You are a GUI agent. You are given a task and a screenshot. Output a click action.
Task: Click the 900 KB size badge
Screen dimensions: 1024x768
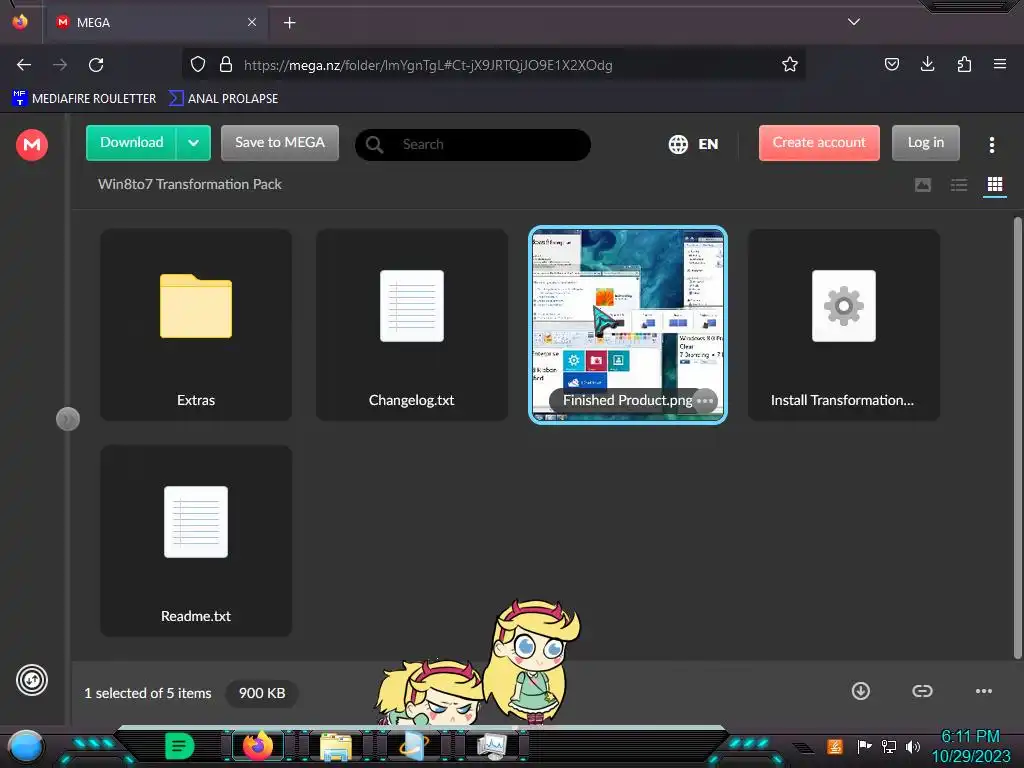pos(262,693)
